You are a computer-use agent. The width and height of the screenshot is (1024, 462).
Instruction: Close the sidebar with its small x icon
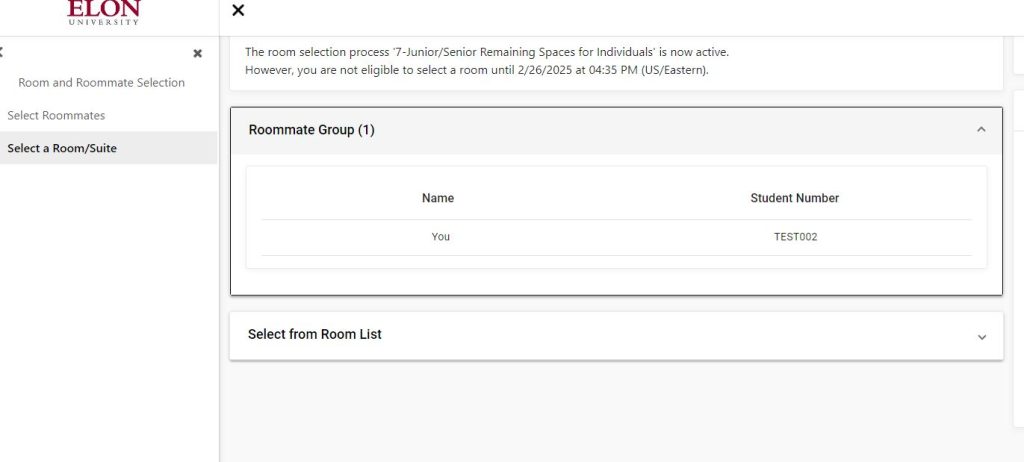[197, 53]
